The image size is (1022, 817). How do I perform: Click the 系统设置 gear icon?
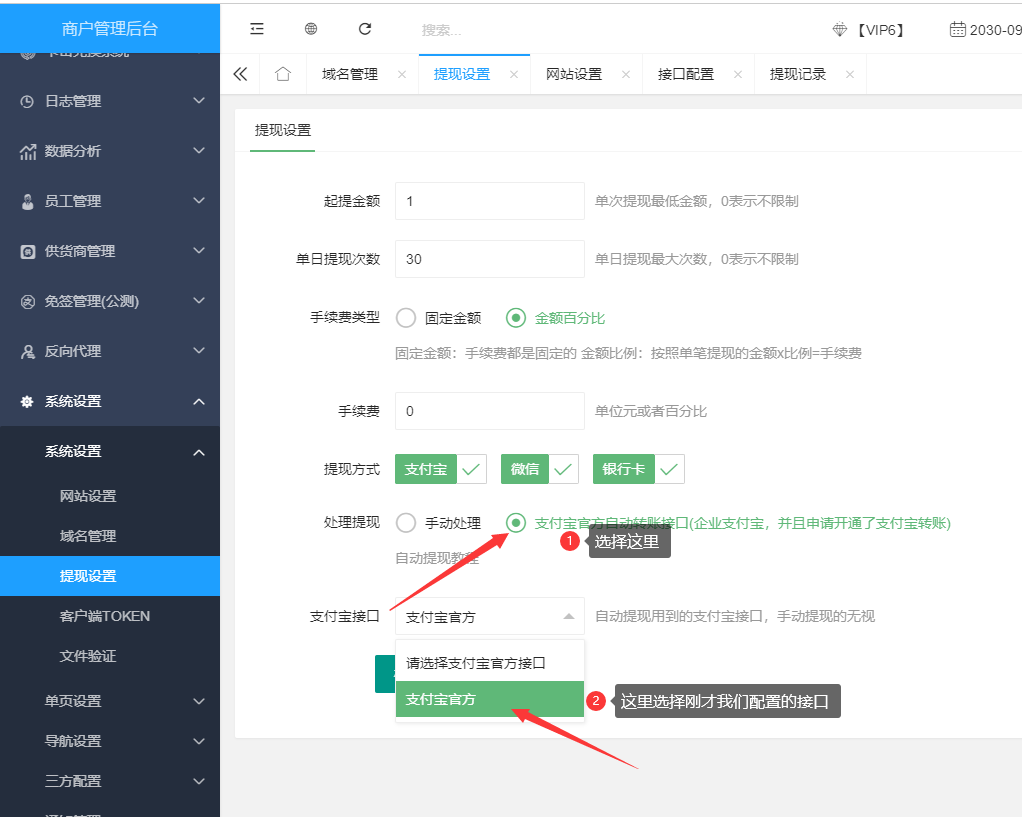coord(27,402)
